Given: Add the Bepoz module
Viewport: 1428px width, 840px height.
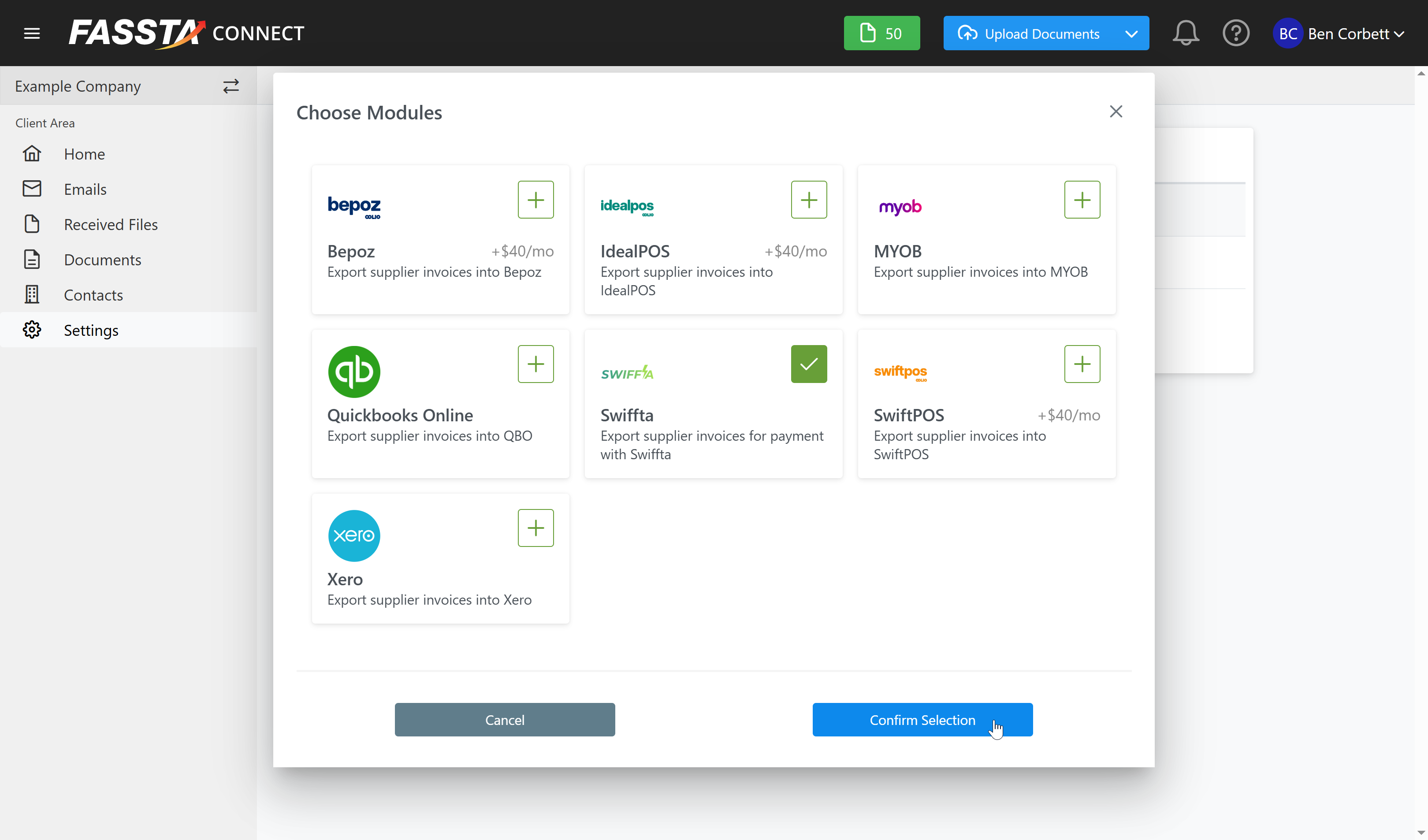Looking at the screenshot, I should pos(535,200).
